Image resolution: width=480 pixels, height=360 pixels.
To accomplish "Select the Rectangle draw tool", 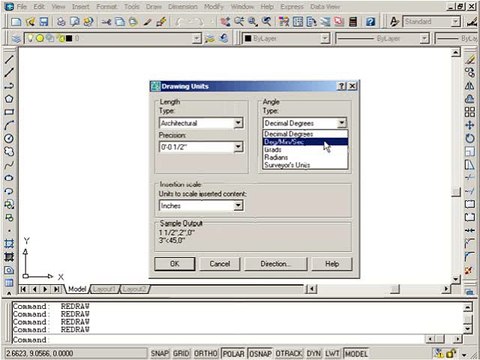I will pos(9,112).
